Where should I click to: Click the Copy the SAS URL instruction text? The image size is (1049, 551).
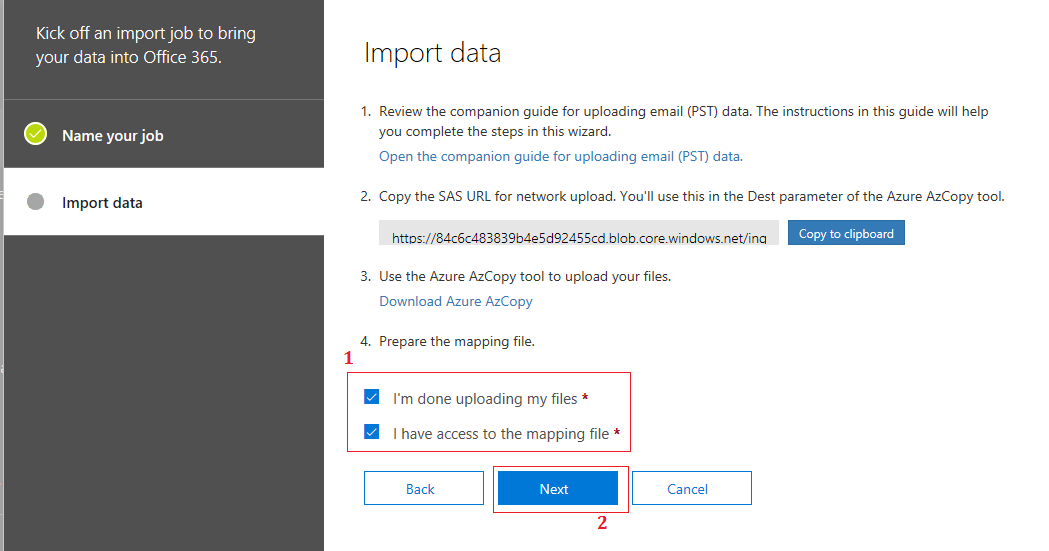coord(690,197)
